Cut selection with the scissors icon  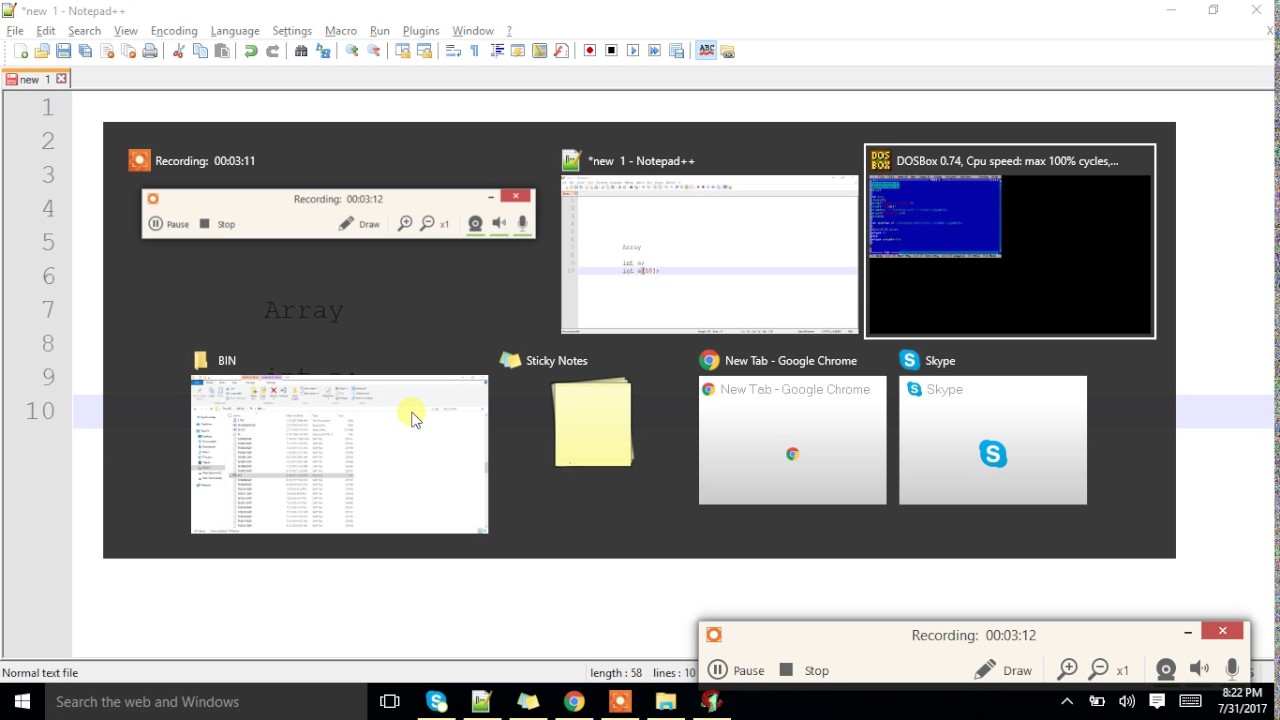point(179,51)
